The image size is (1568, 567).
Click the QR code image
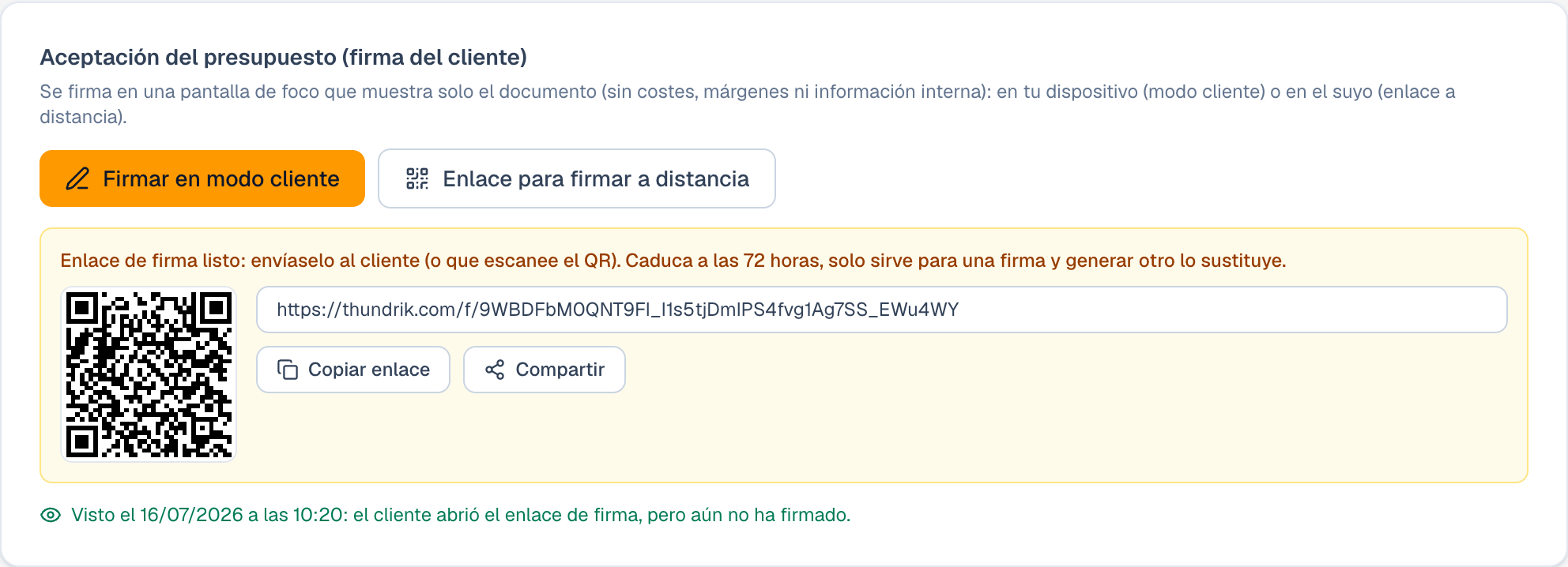tap(149, 374)
